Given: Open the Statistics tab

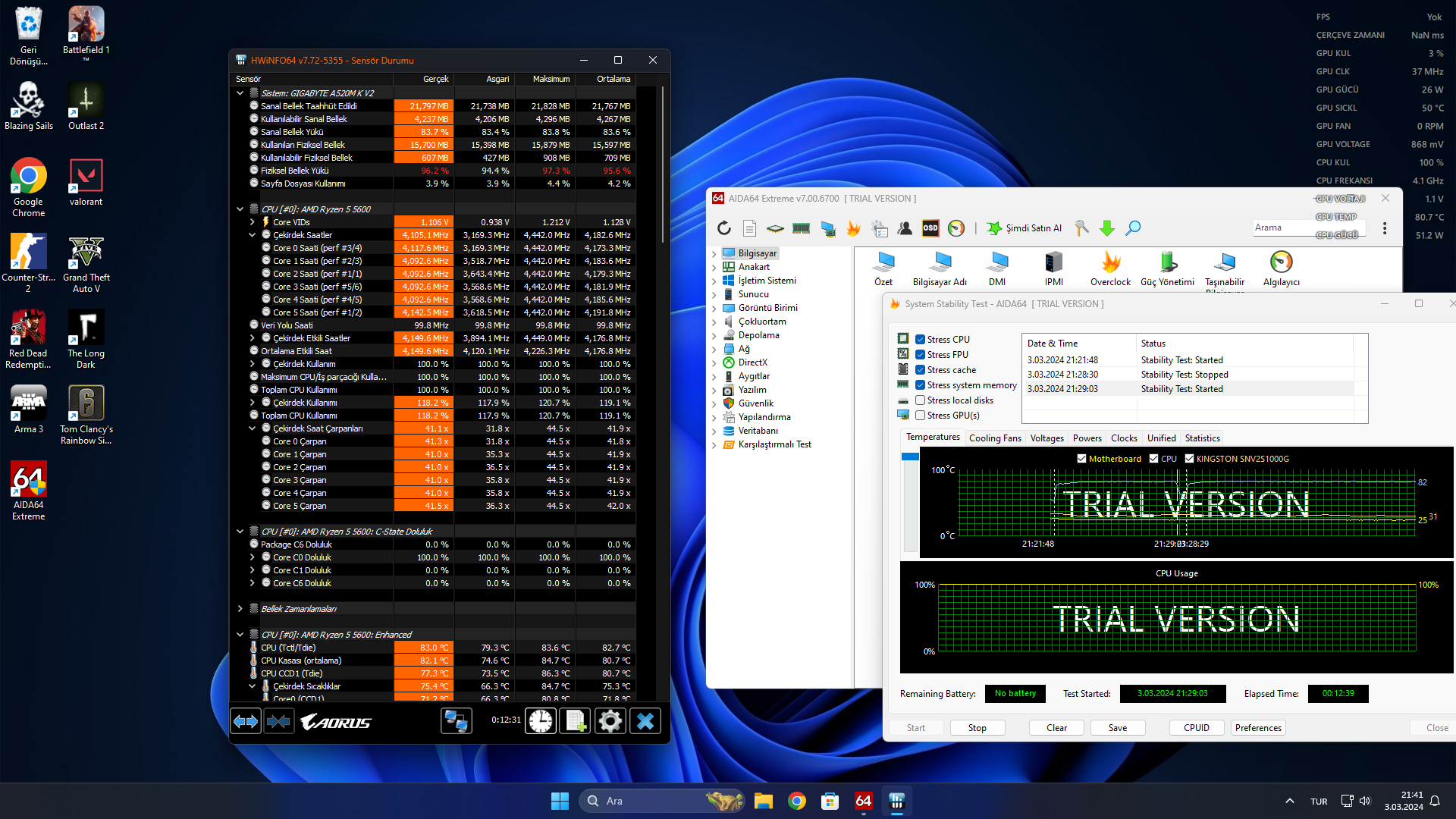Looking at the screenshot, I should (x=1202, y=438).
